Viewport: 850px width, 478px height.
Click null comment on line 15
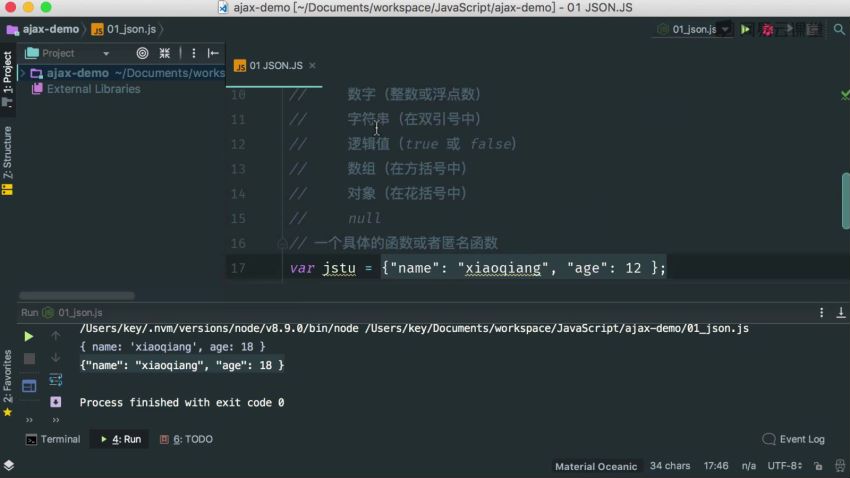click(x=364, y=218)
